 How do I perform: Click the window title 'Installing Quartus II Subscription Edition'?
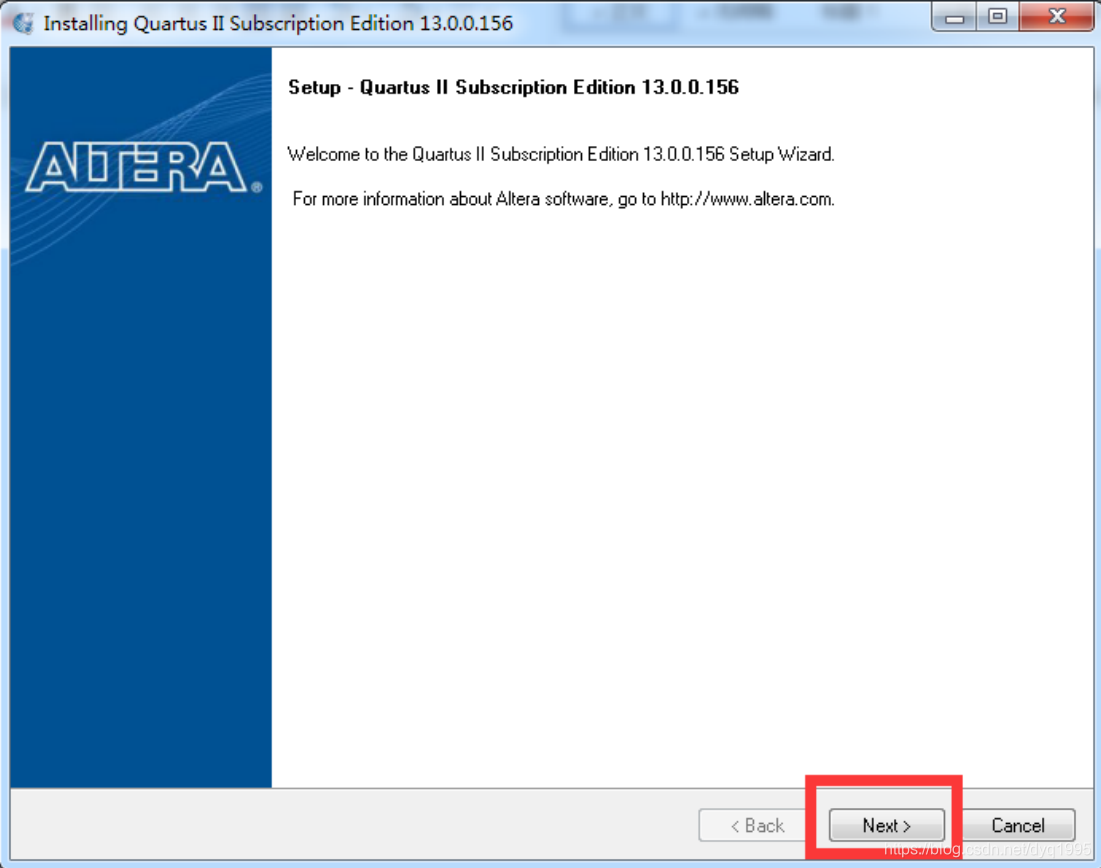[278, 23]
